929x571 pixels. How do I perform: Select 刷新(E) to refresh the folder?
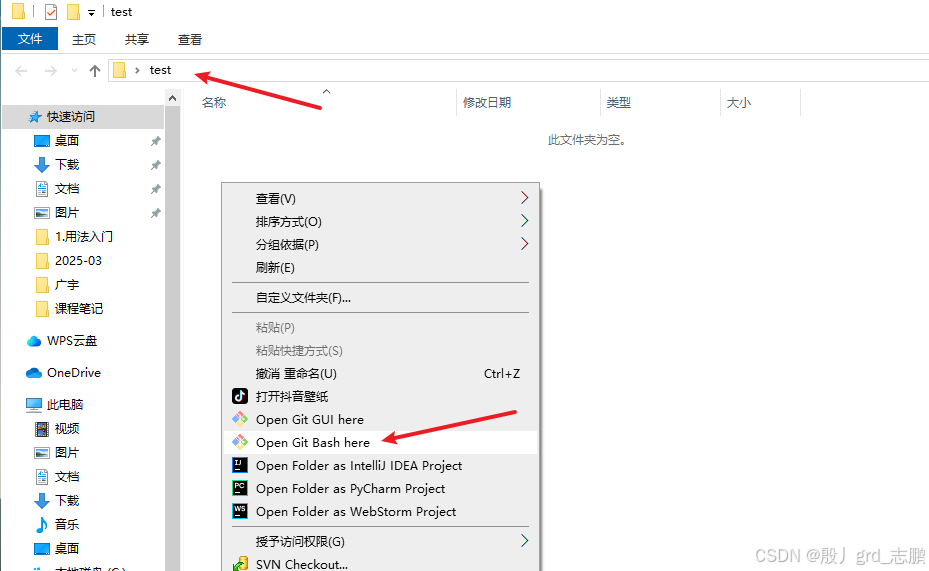[380, 268]
